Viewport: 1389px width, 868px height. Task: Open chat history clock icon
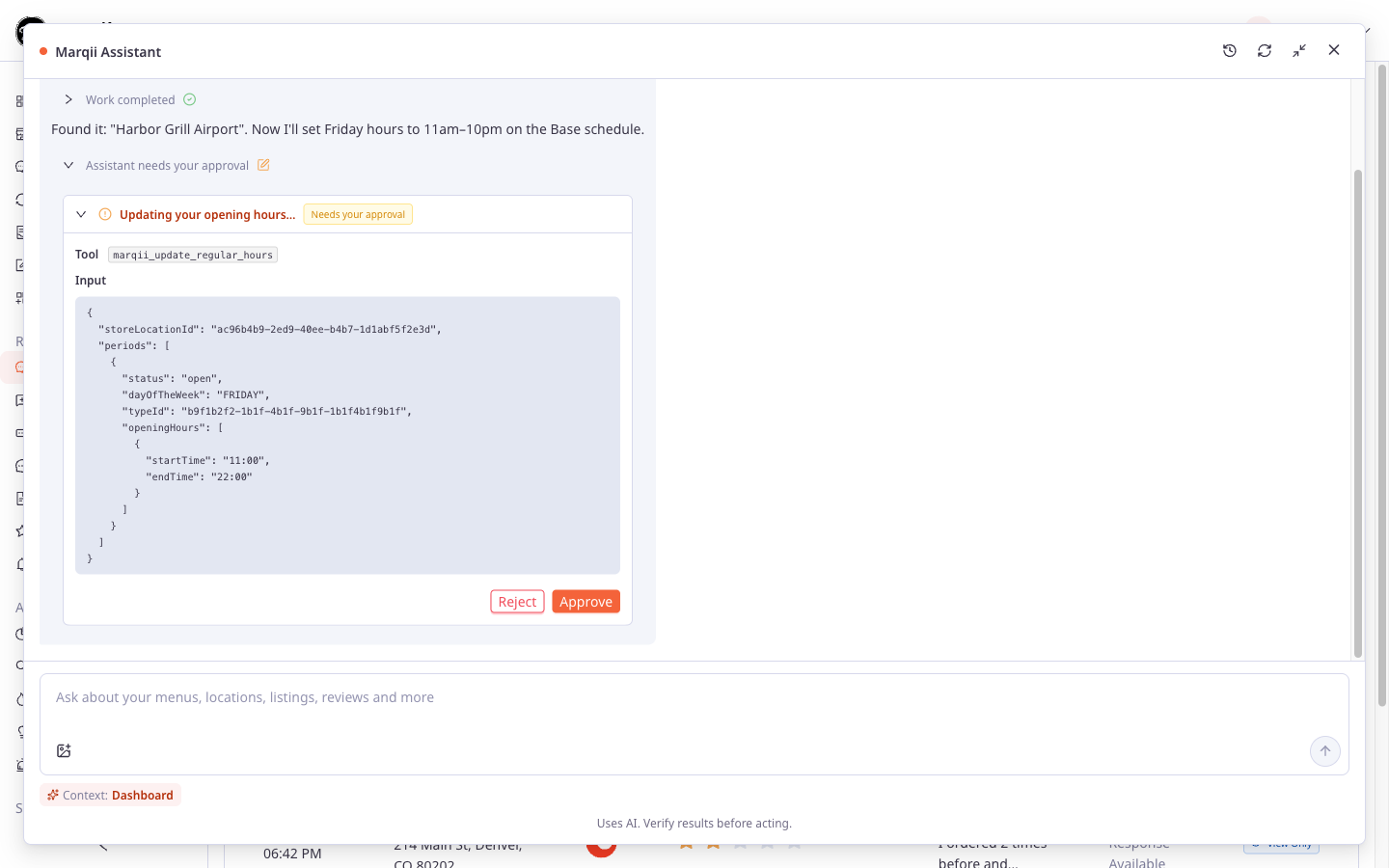pos(1230,50)
